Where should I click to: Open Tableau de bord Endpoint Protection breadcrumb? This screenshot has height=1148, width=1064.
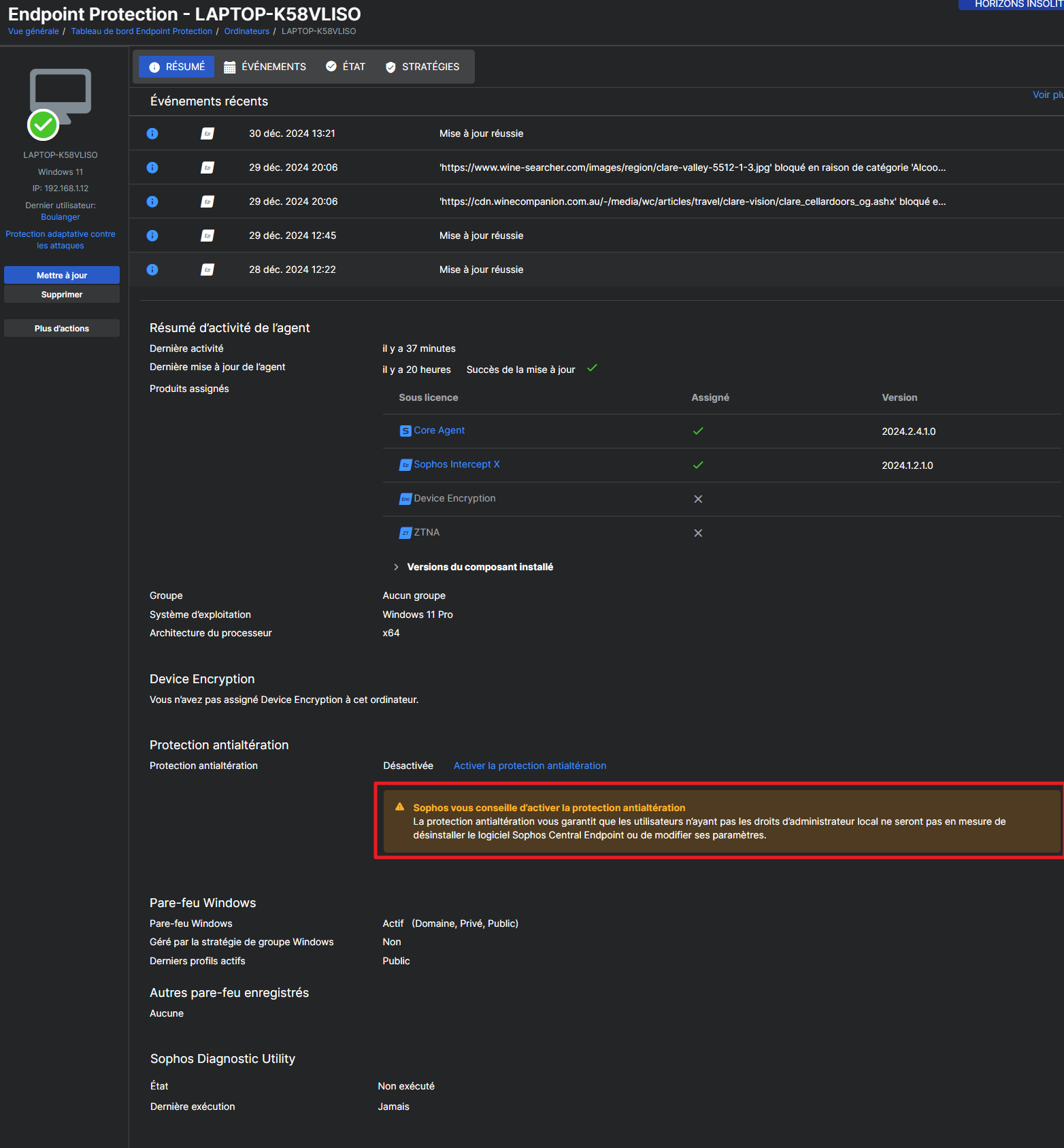[x=142, y=31]
